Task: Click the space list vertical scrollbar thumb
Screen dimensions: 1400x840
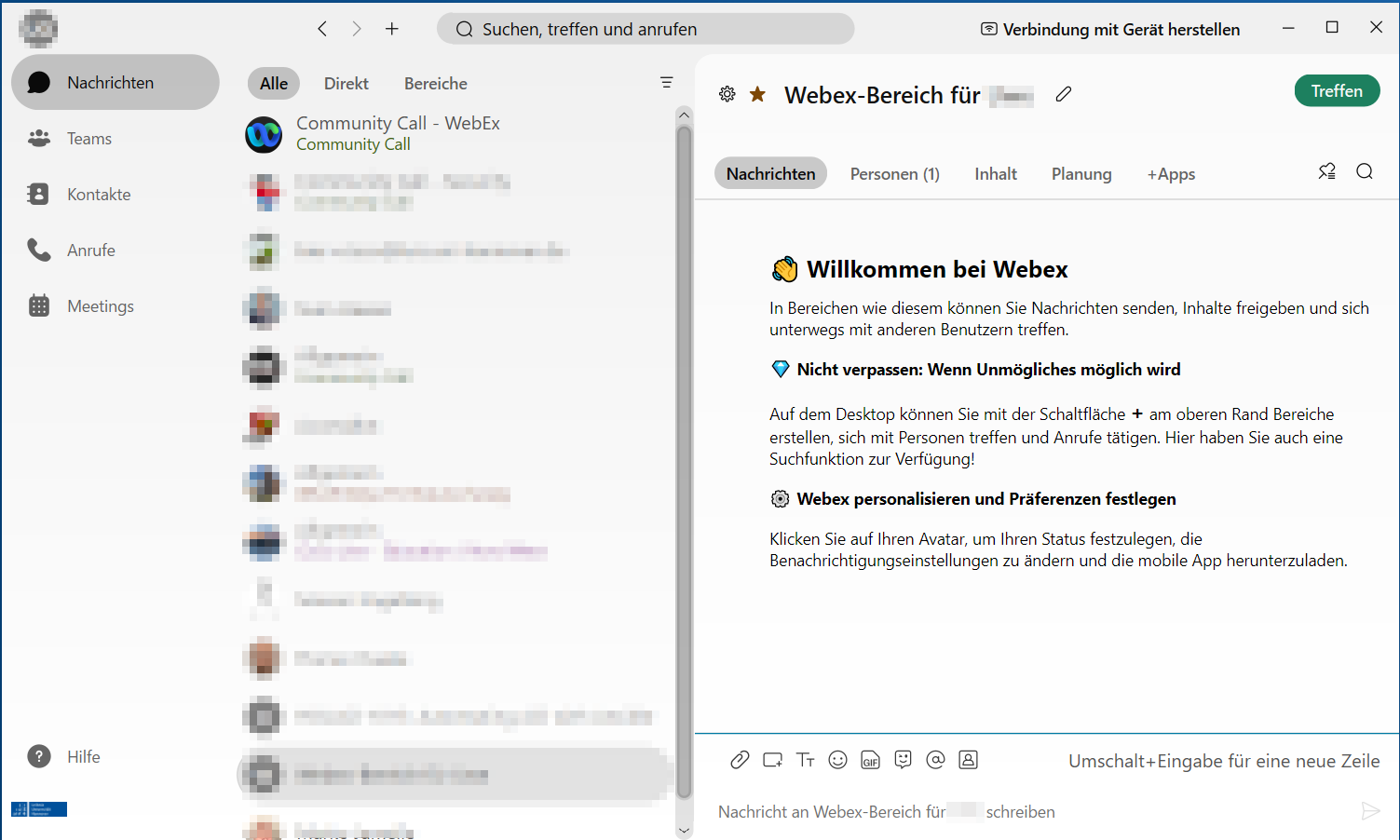Action: 685,462
